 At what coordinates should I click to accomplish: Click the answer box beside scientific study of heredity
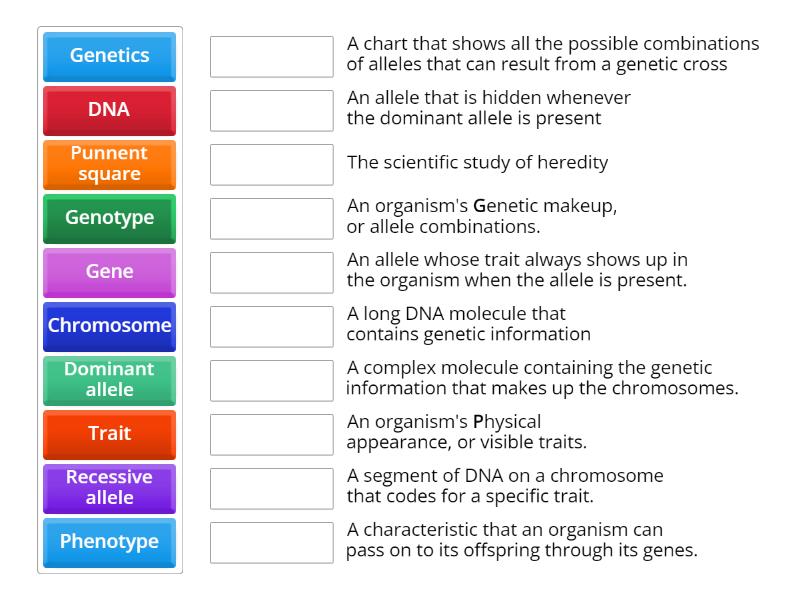tap(271, 165)
